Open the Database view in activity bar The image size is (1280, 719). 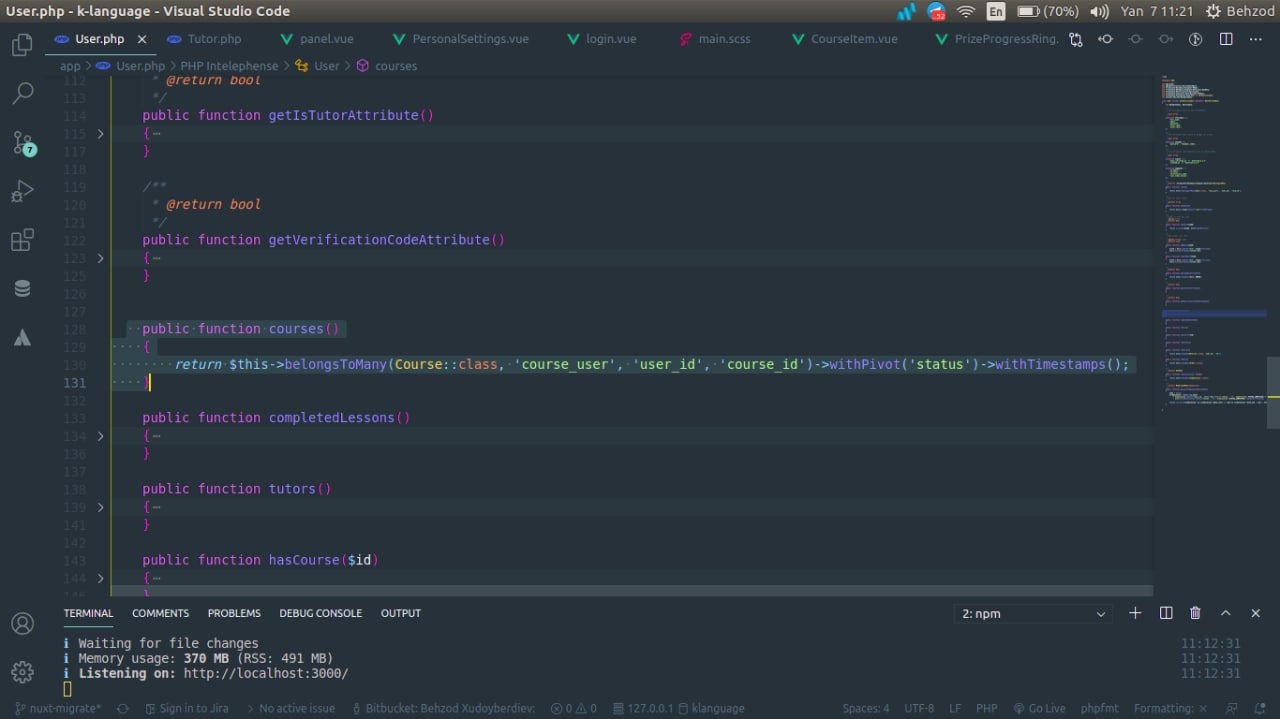pos(22,289)
